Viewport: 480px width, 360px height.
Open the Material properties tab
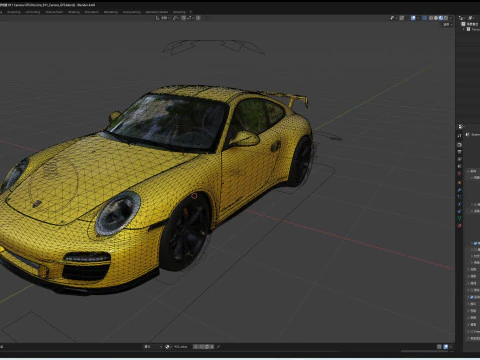point(459,226)
